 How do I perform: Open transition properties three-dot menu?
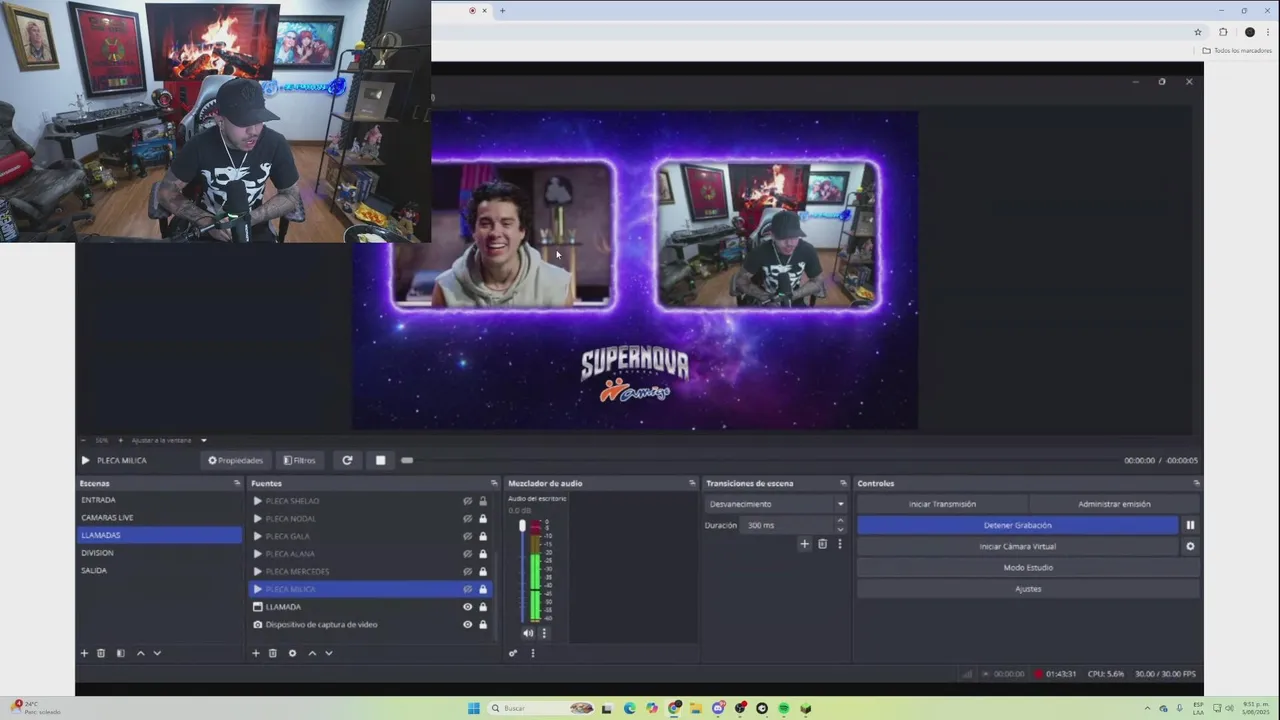pos(839,544)
